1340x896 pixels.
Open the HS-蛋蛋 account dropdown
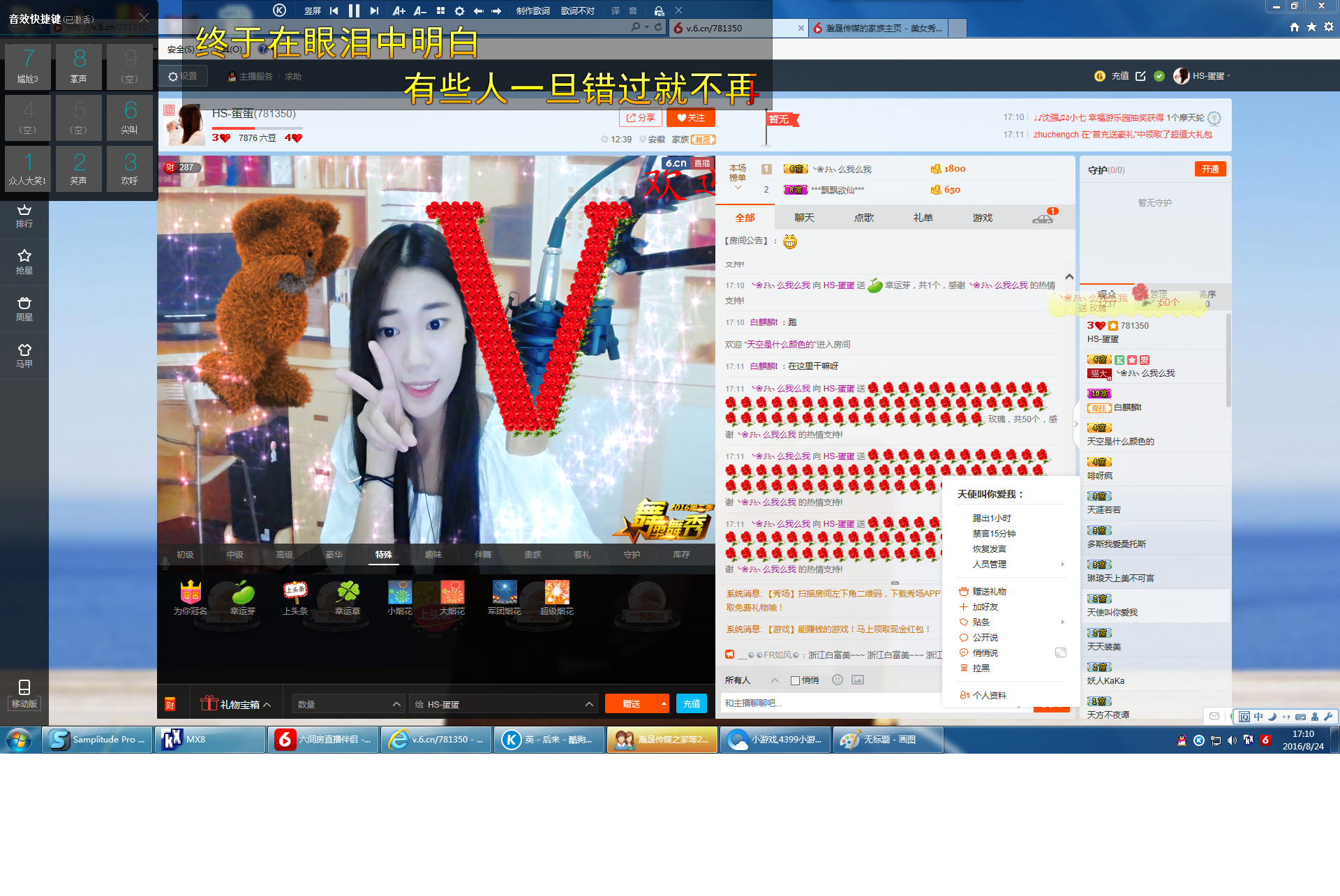coord(1203,76)
